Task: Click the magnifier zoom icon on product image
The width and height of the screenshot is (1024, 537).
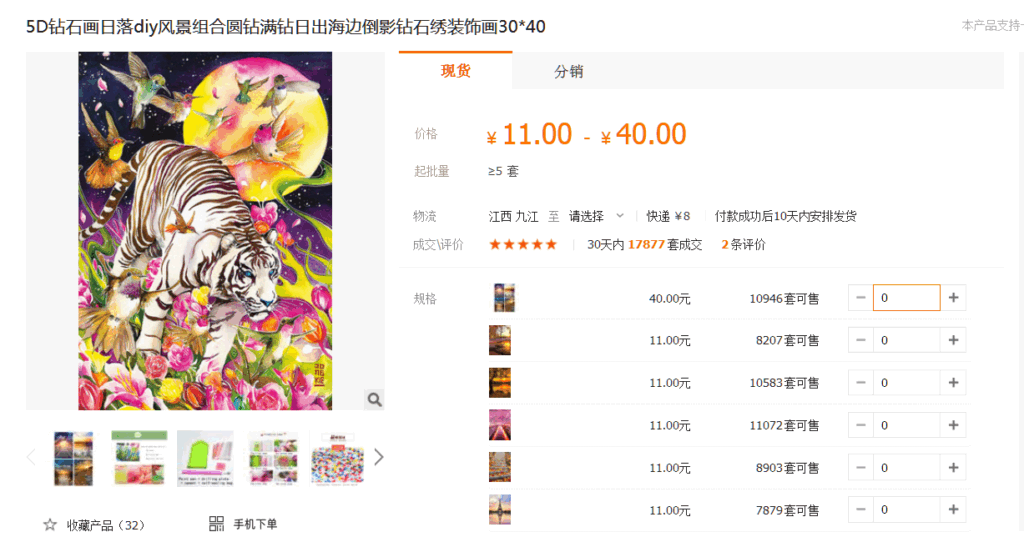Action: point(374,399)
